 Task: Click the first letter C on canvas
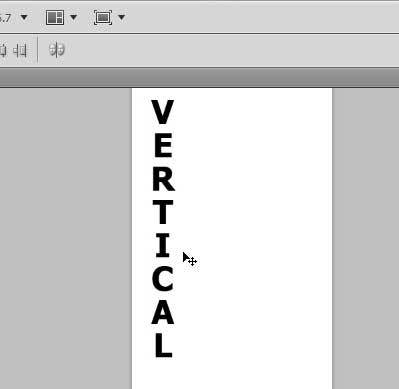[x=163, y=279]
